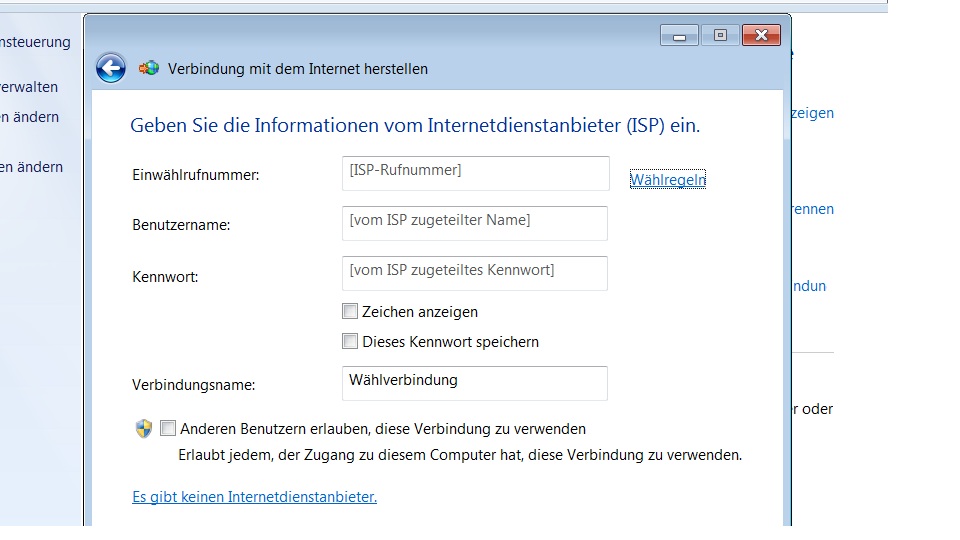This screenshot has height=540, width=960.
Task: Click the Verbindungsname field with 'Wählverbindung'
Action: (474, 383)
